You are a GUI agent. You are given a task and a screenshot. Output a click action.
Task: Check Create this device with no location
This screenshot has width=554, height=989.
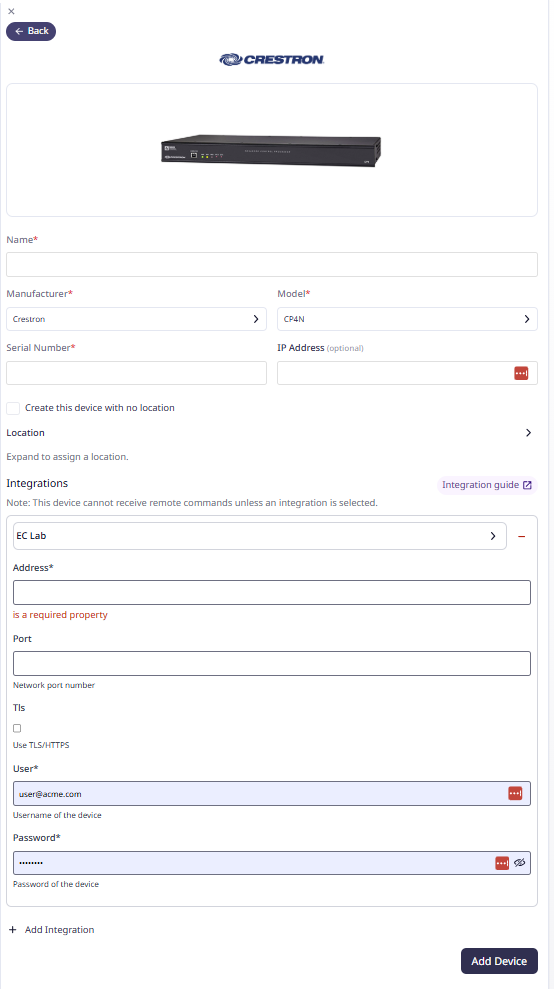13,408
